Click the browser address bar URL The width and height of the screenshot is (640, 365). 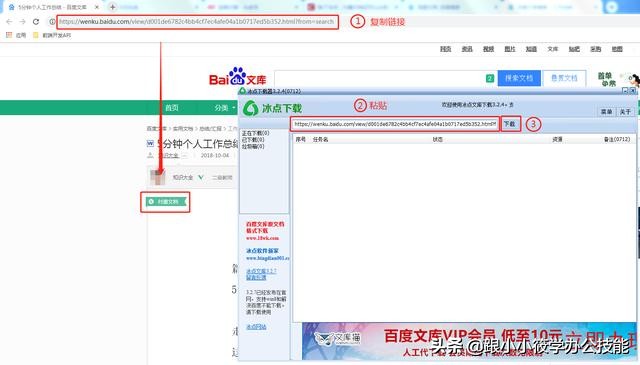click(197, 22)
